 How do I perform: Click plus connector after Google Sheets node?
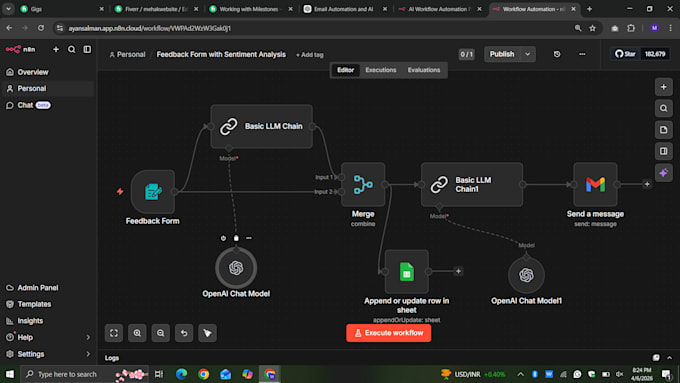tap(458, 272)
